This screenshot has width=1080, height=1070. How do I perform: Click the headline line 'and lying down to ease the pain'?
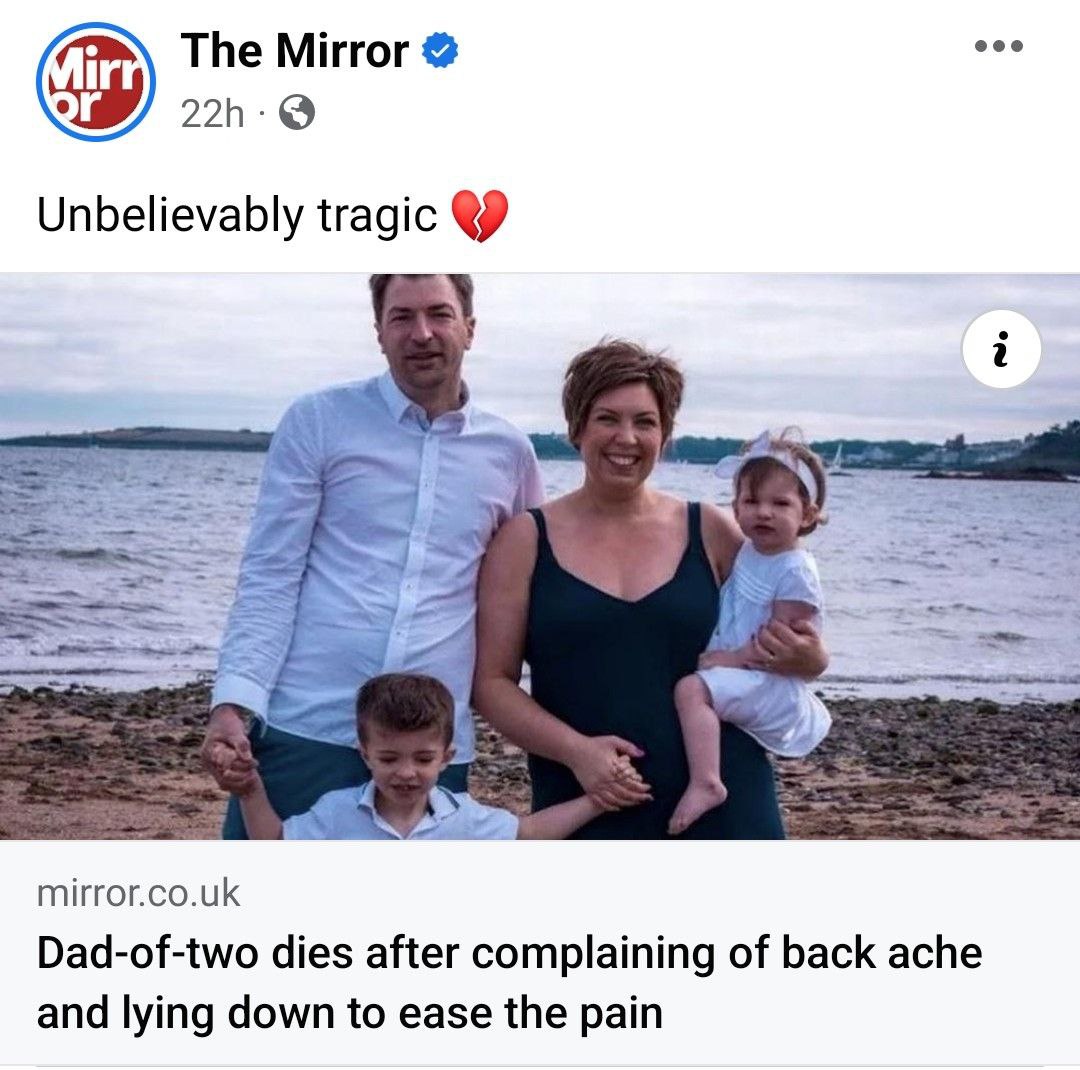(x=350, y=1014)
